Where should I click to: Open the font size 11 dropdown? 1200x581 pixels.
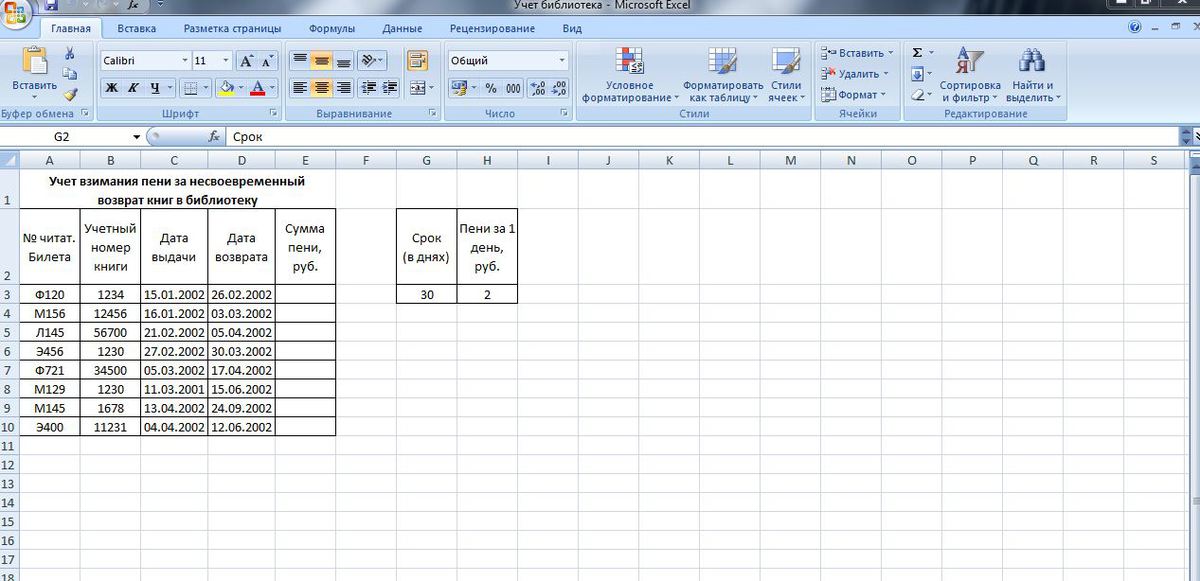click(x=225, y=61)
